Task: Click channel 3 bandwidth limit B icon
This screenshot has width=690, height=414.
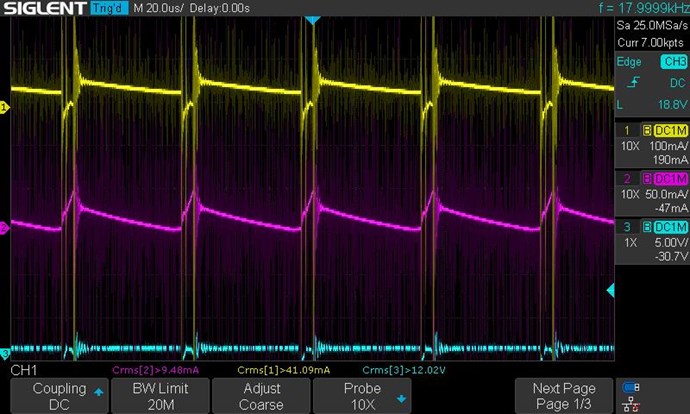Action: 647,227
